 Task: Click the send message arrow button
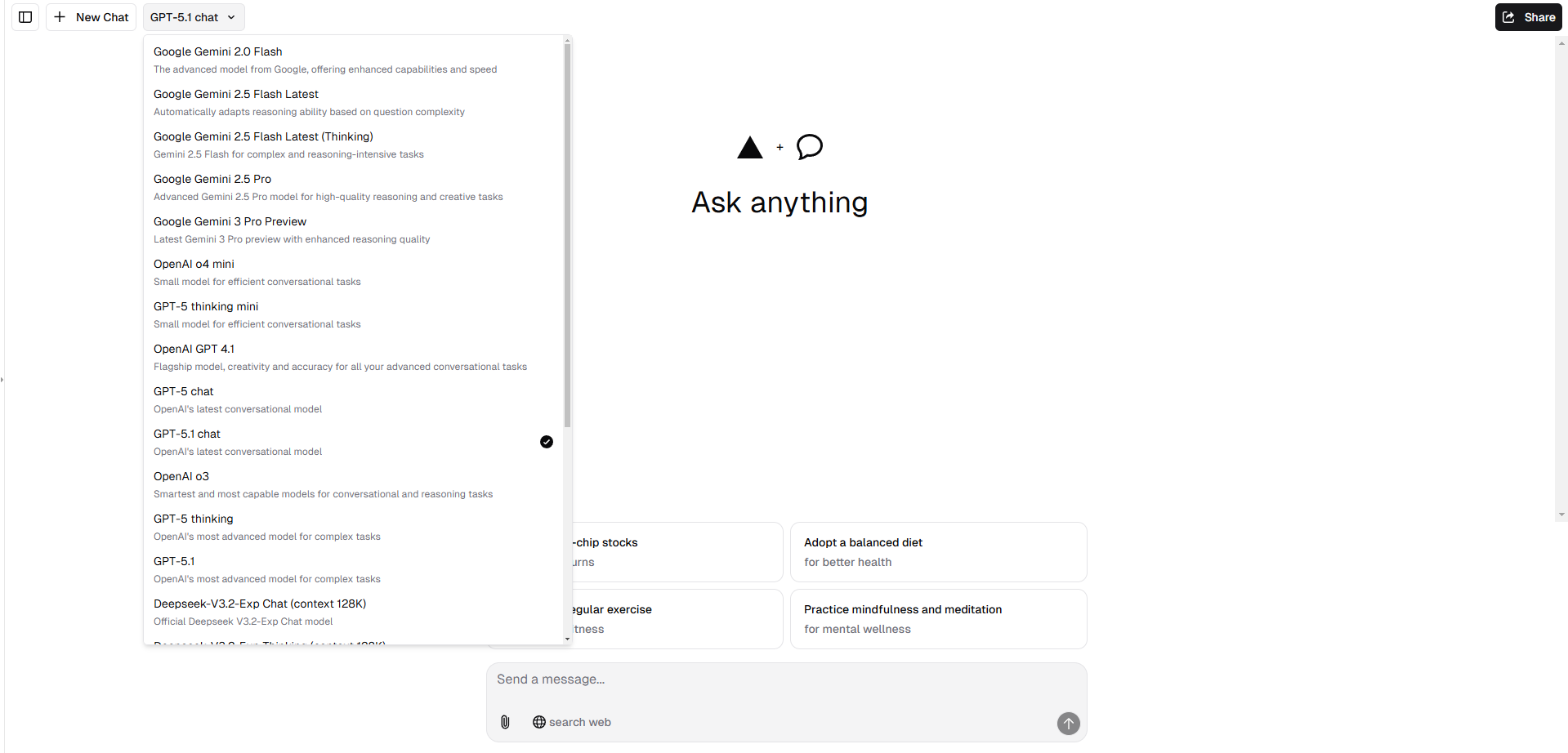[1068, 723]
